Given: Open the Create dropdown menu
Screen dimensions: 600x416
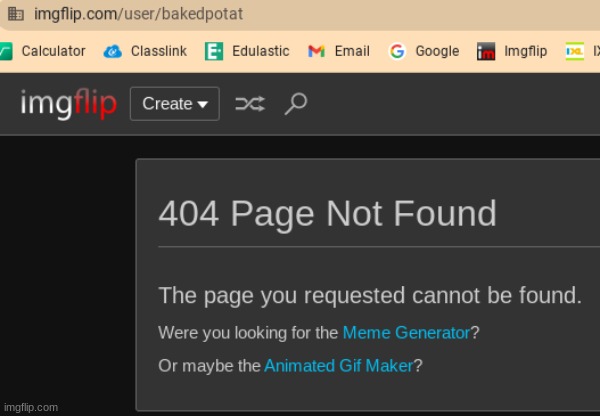Looking at the screenshot, I should (174, 103).
